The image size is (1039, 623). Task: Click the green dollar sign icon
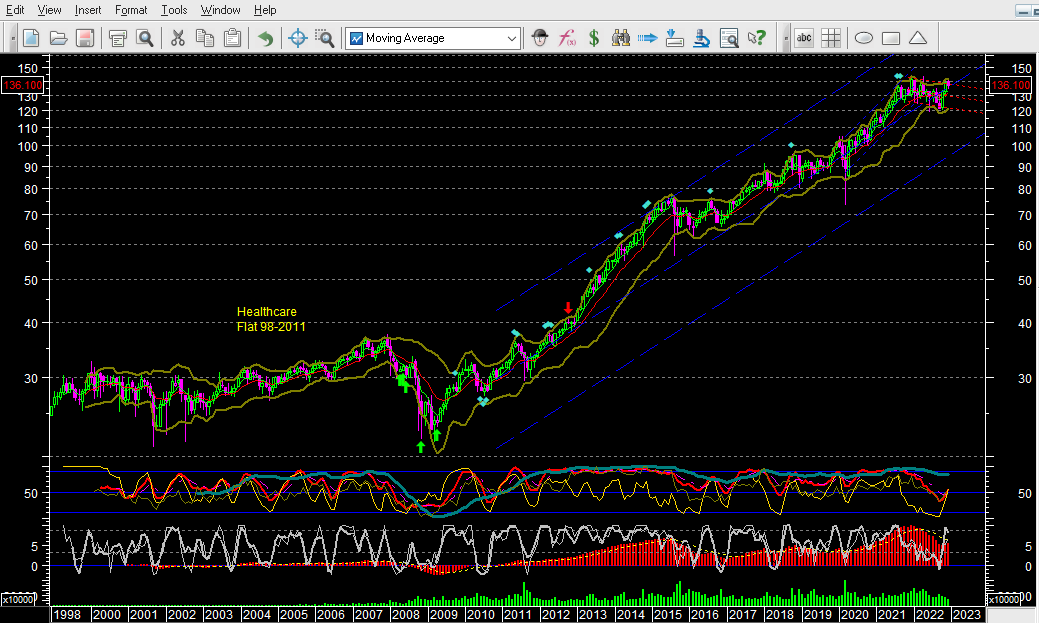(594, 38)
